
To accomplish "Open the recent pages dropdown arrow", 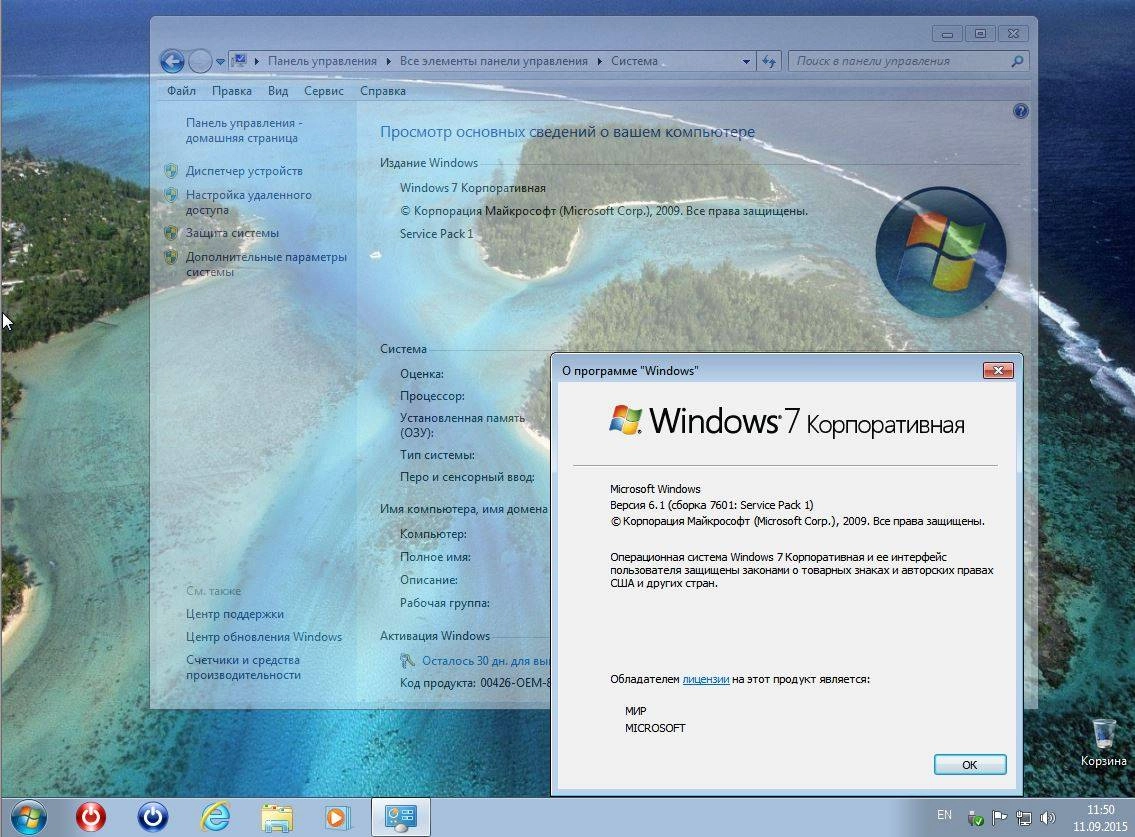I will tap(220, 62).
